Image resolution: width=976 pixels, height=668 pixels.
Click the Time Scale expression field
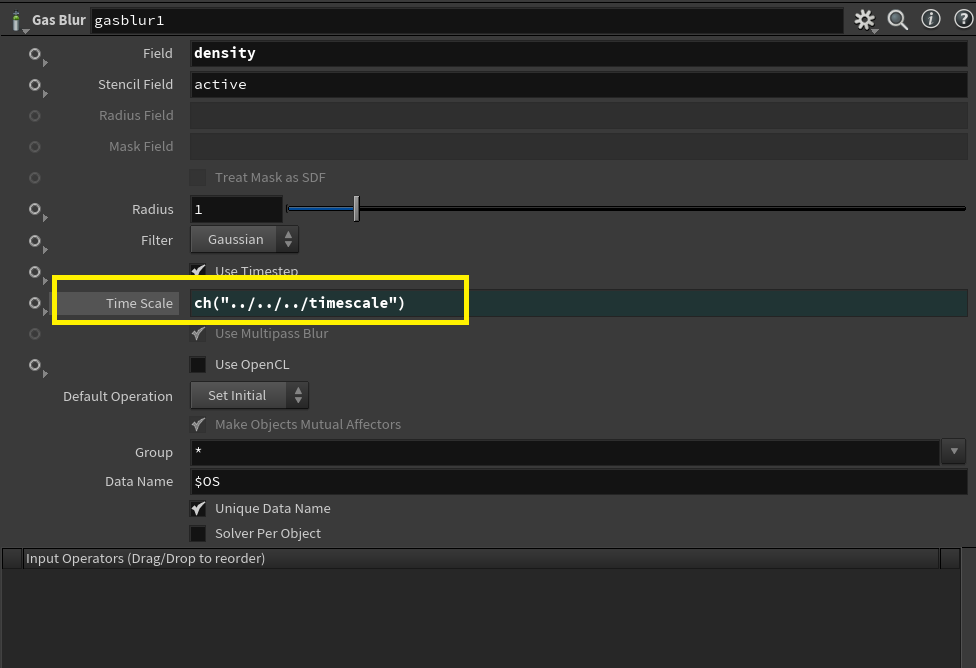[x=578, y=303]
